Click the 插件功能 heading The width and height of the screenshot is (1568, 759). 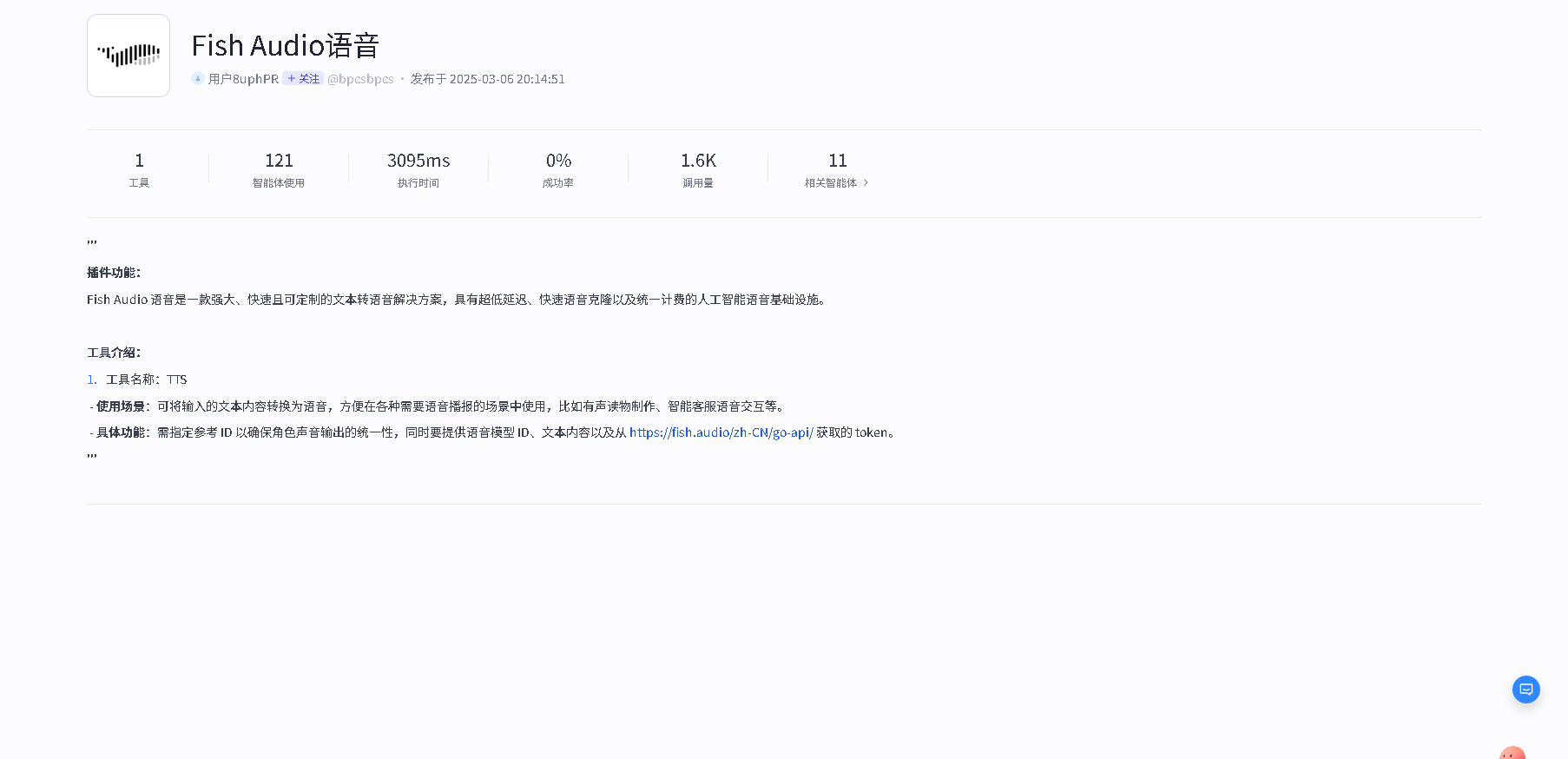(x=114, y=273)
